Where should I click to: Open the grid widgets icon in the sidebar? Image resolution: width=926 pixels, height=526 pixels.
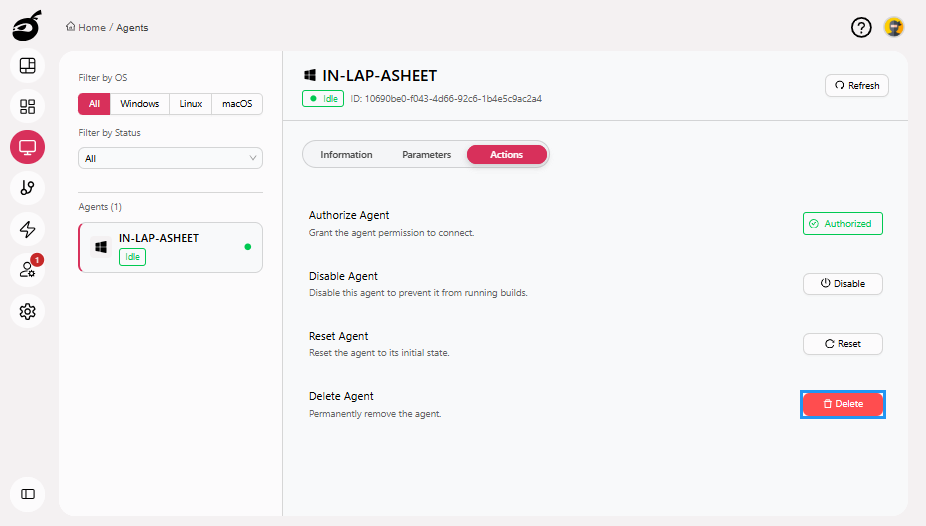[x=27, y=106]
